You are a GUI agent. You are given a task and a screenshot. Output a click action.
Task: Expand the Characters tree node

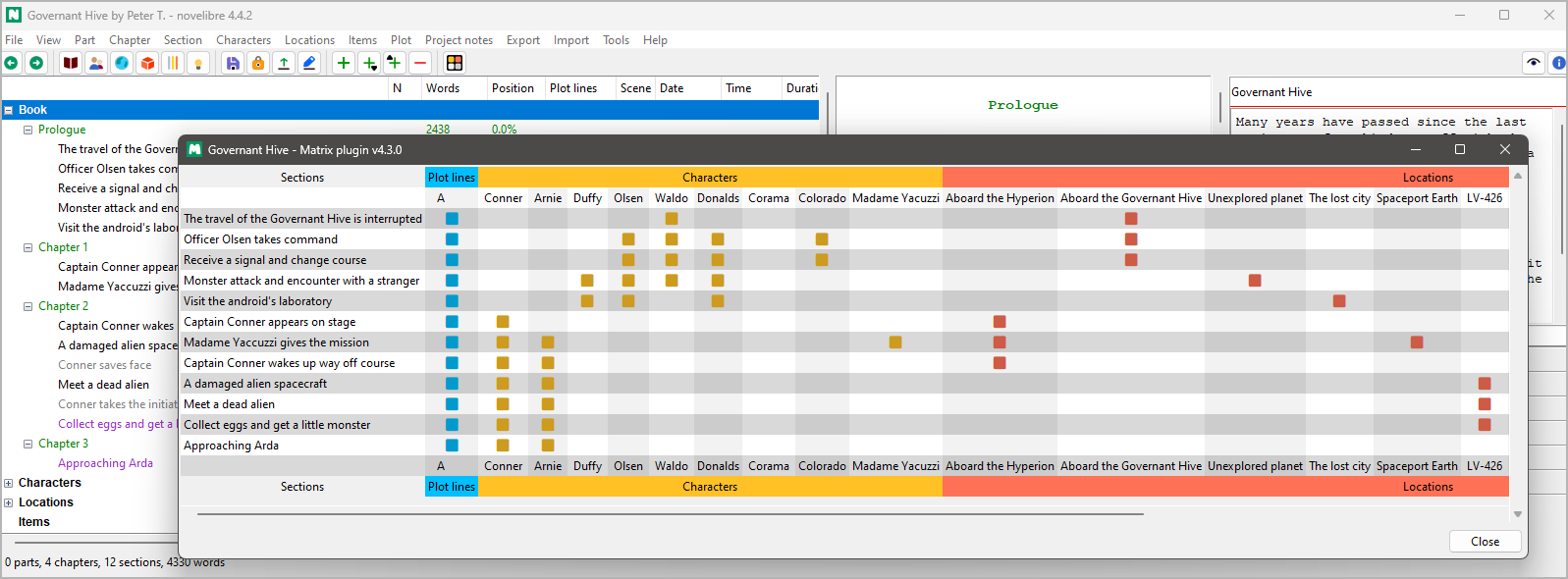9,483
